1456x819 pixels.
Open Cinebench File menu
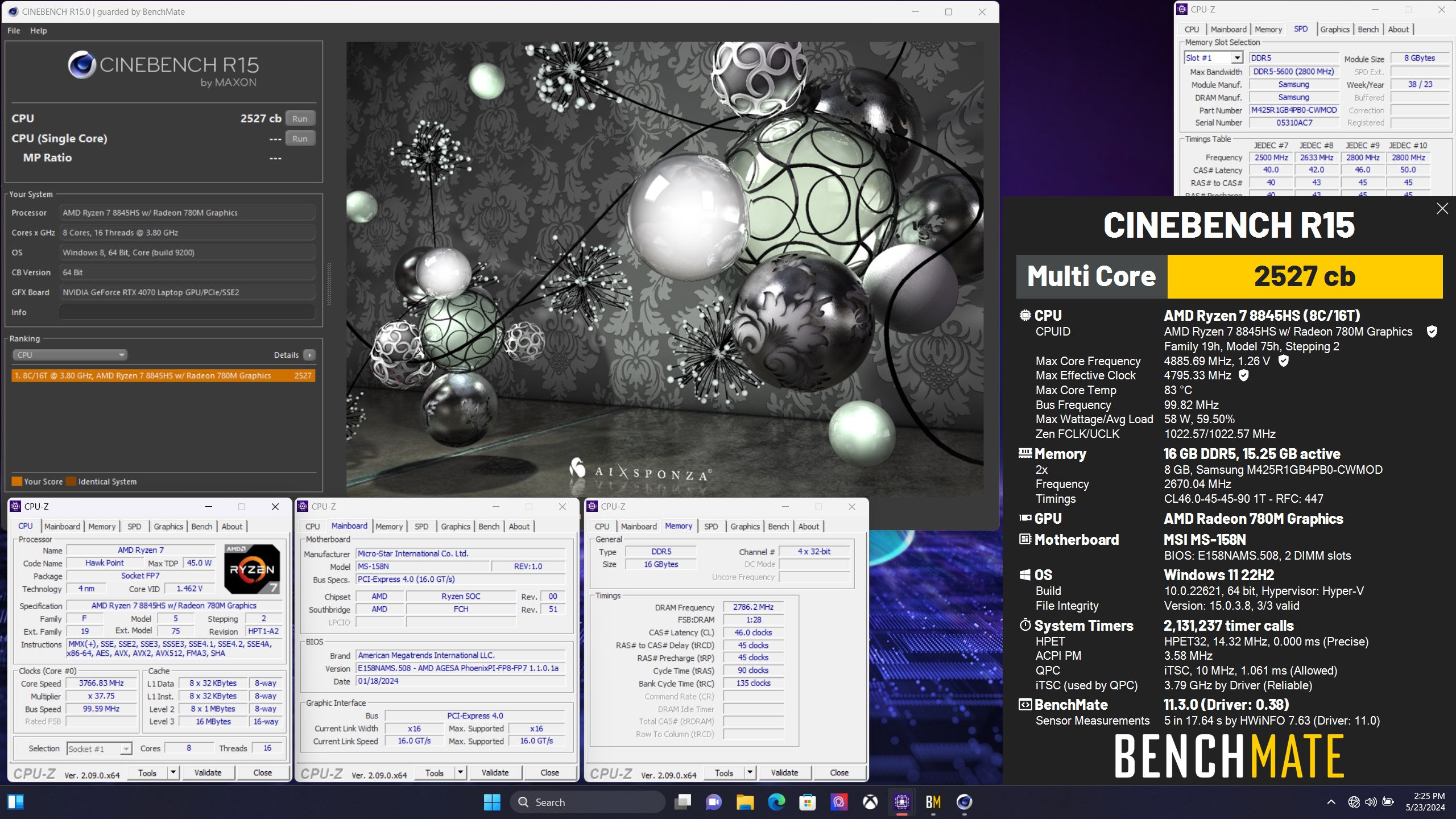[x=14, y=31]
